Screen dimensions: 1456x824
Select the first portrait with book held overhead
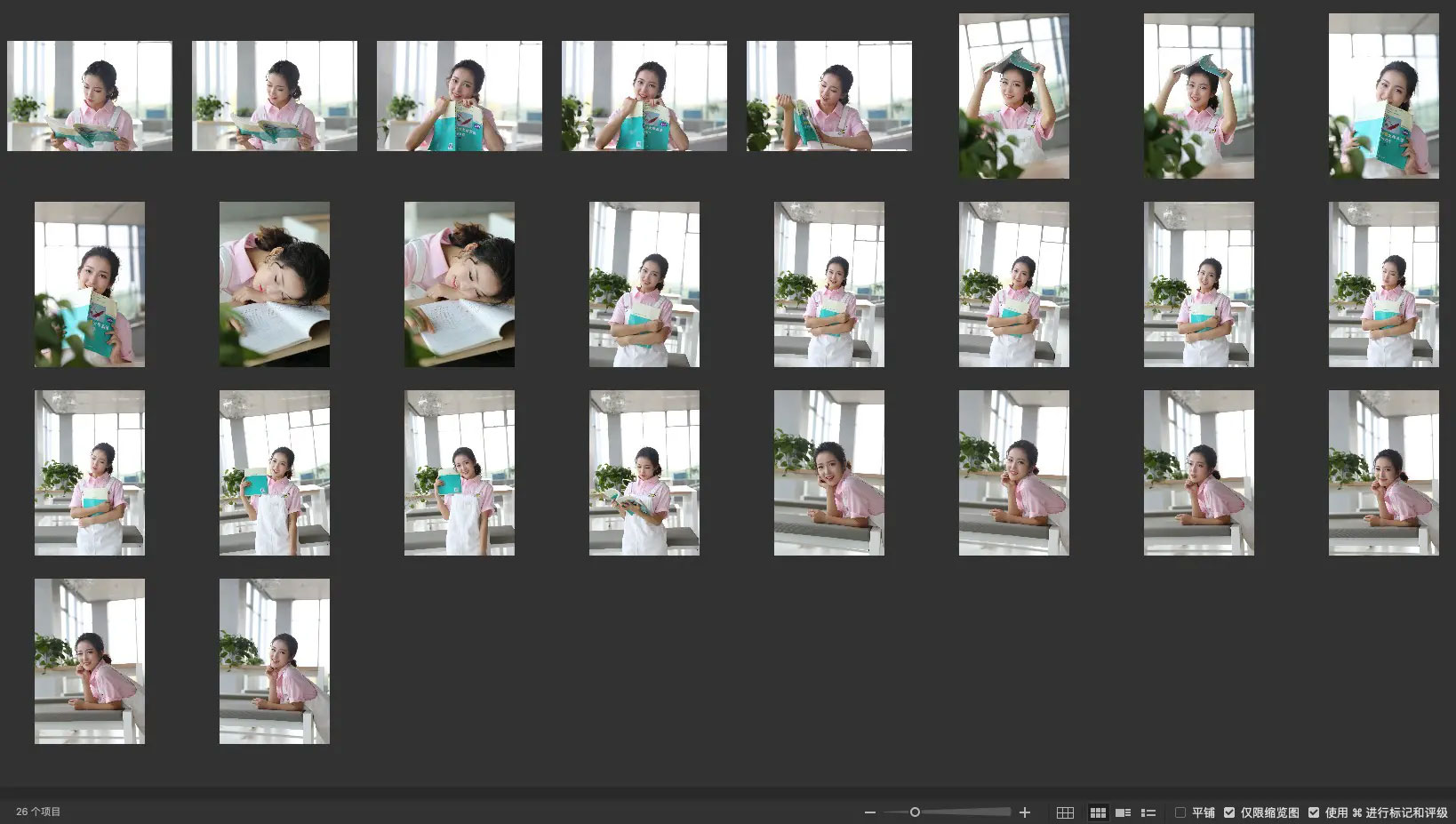(x=1014, y=96)
